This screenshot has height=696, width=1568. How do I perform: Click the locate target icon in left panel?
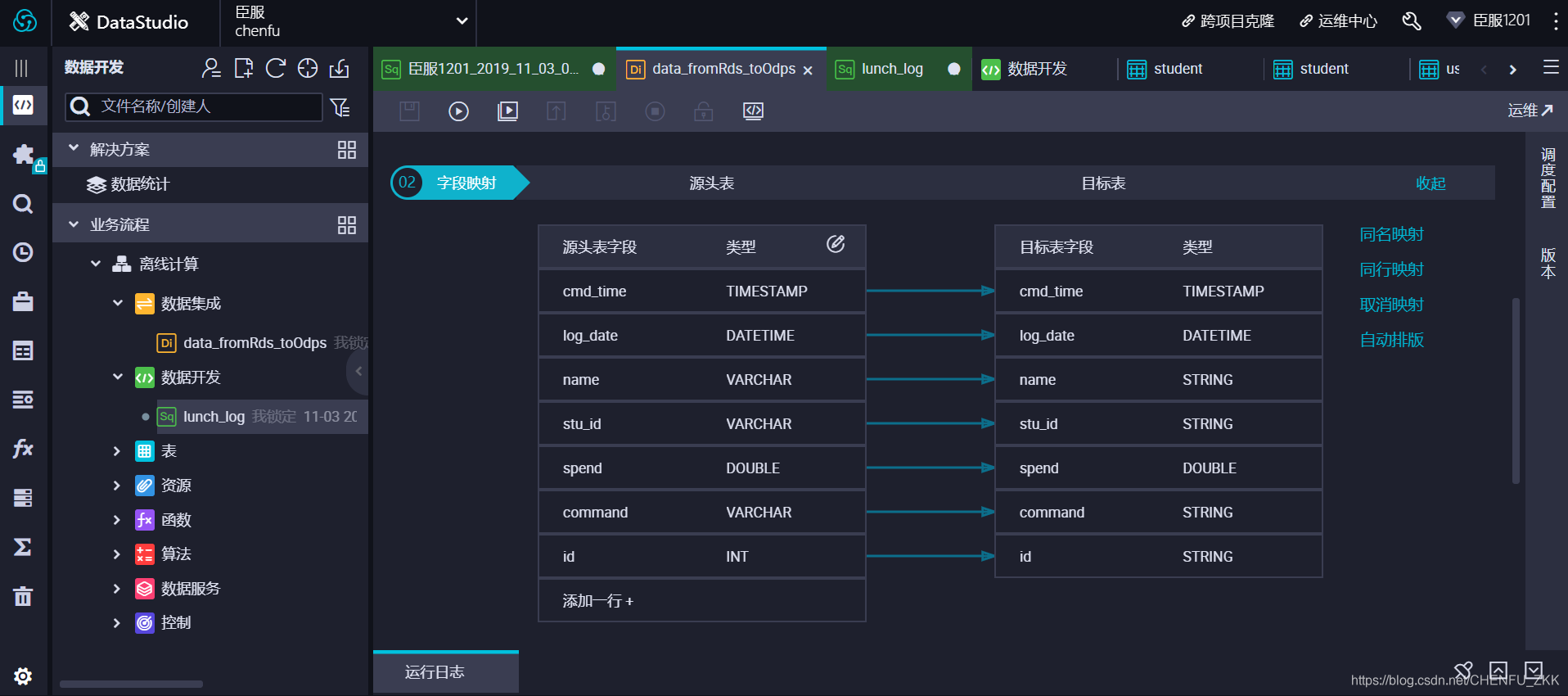pos(308,68)
